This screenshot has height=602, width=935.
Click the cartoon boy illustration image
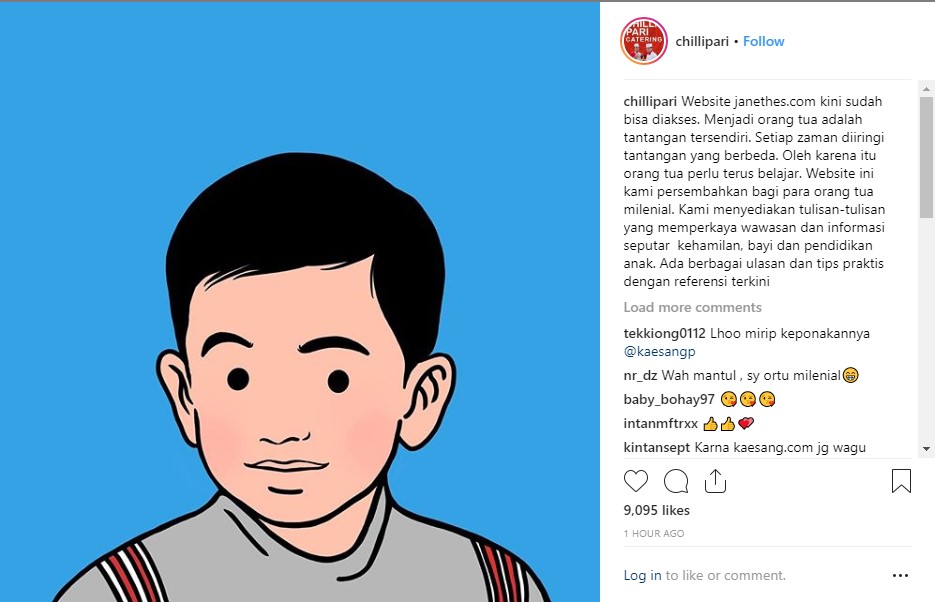(300, 302)
